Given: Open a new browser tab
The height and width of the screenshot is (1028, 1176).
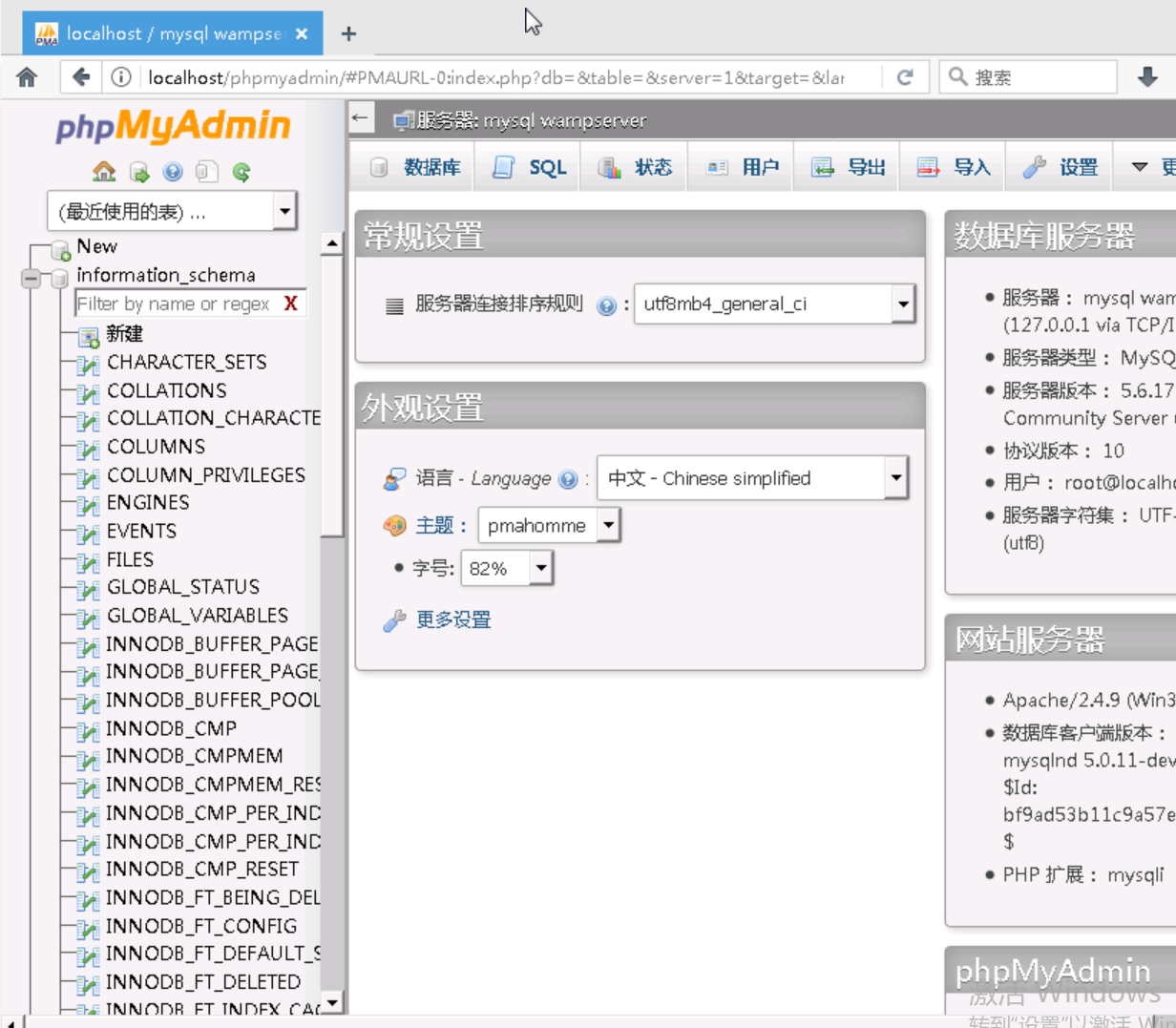Looking at the screenshot, I should point(348,33).
